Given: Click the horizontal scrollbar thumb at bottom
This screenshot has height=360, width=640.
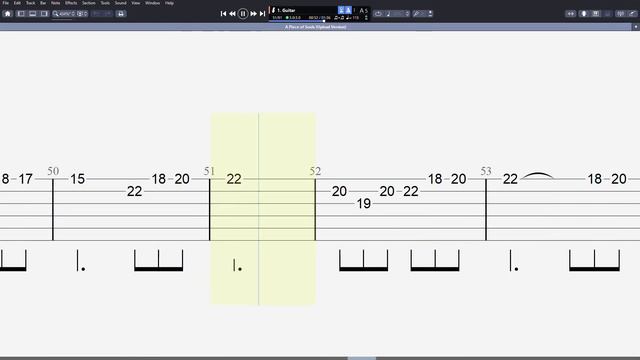Looking at the screenshot, I should tap(362, 358).
